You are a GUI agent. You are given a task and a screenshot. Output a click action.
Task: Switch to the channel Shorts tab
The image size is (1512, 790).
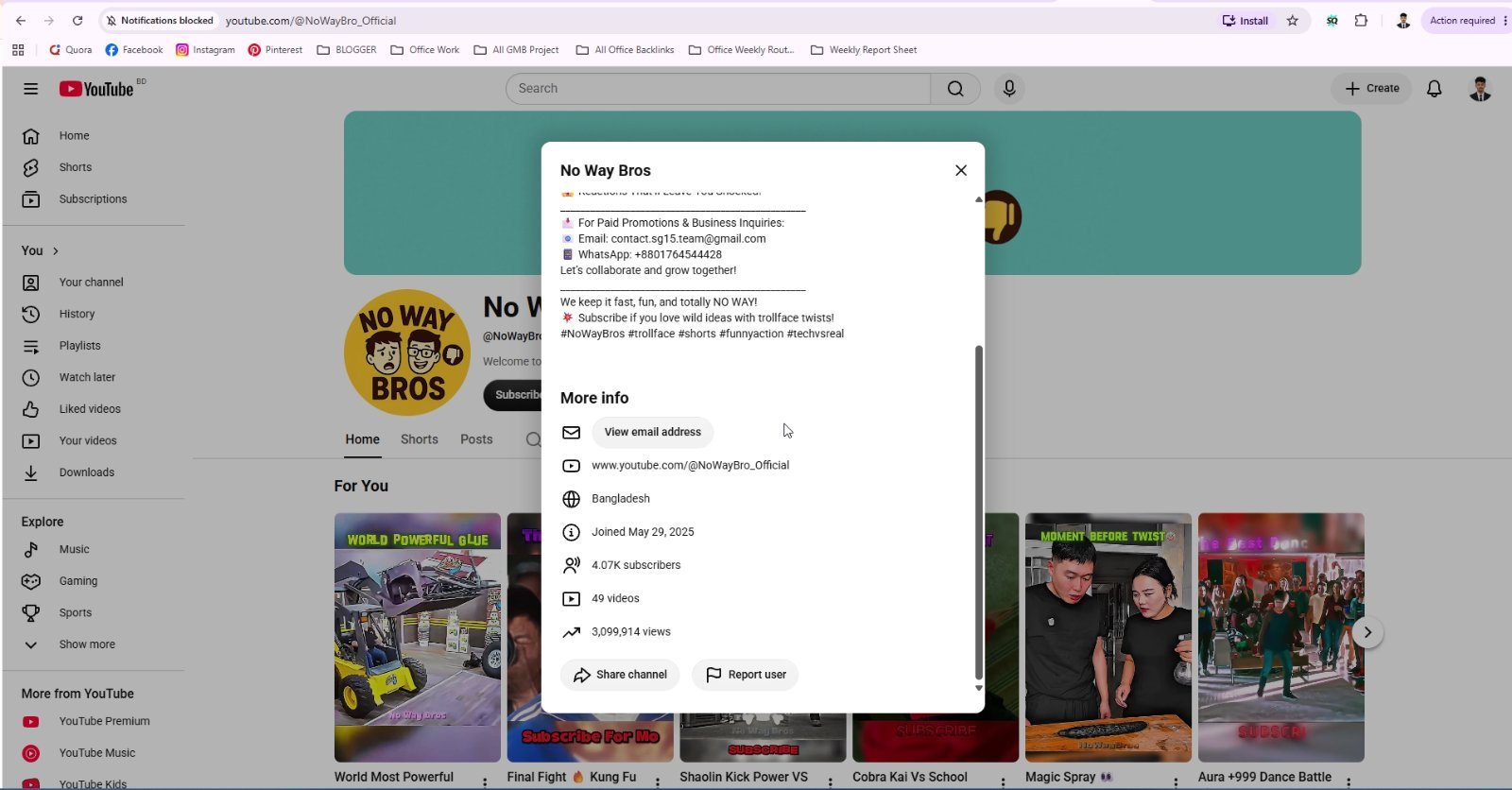[x=419, y=439]
